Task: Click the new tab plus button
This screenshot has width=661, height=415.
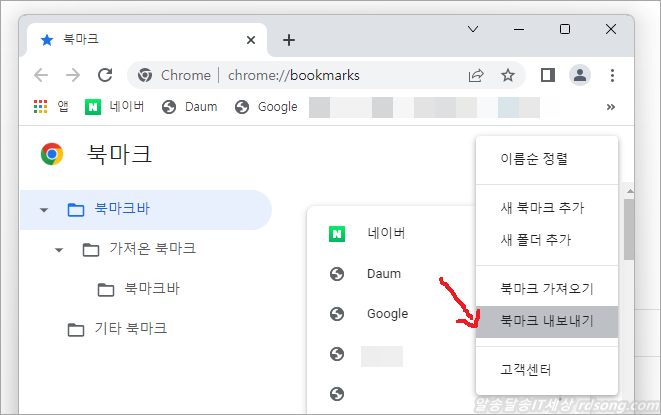Action: tap(289, 40)
